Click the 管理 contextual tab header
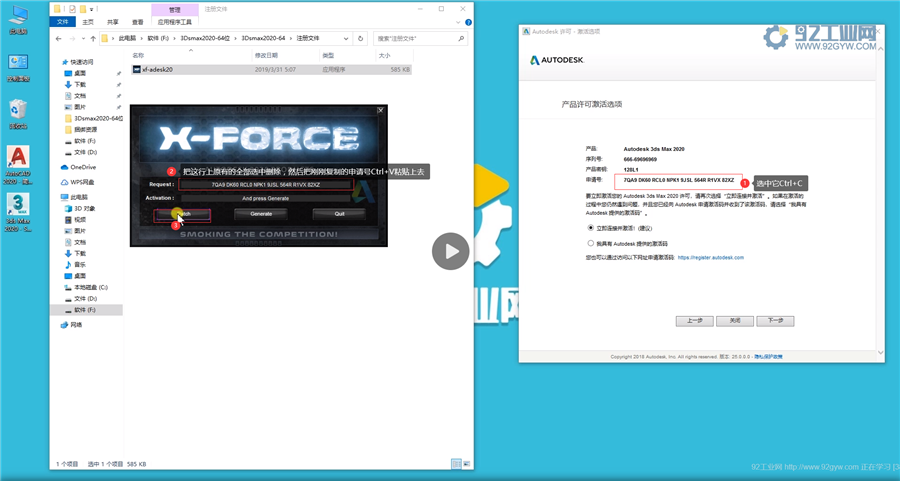The width and height of the screenshot is (900, 481). coord(174,9)
